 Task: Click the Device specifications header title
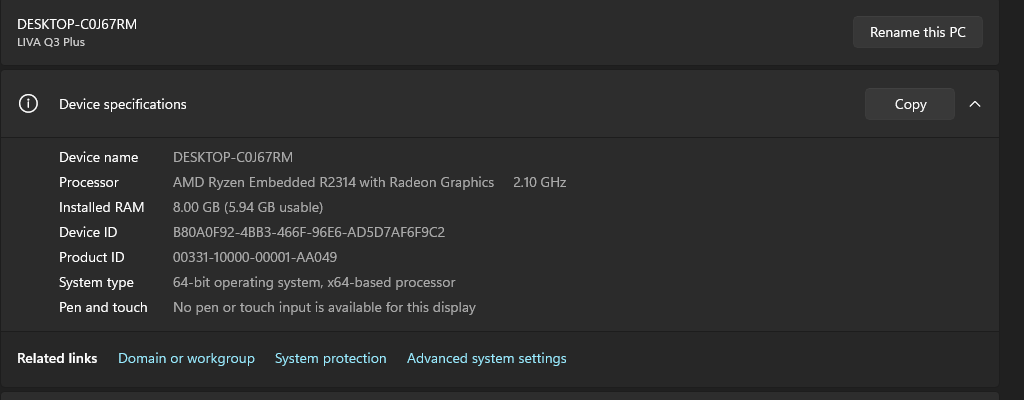(x=123, y=104)
